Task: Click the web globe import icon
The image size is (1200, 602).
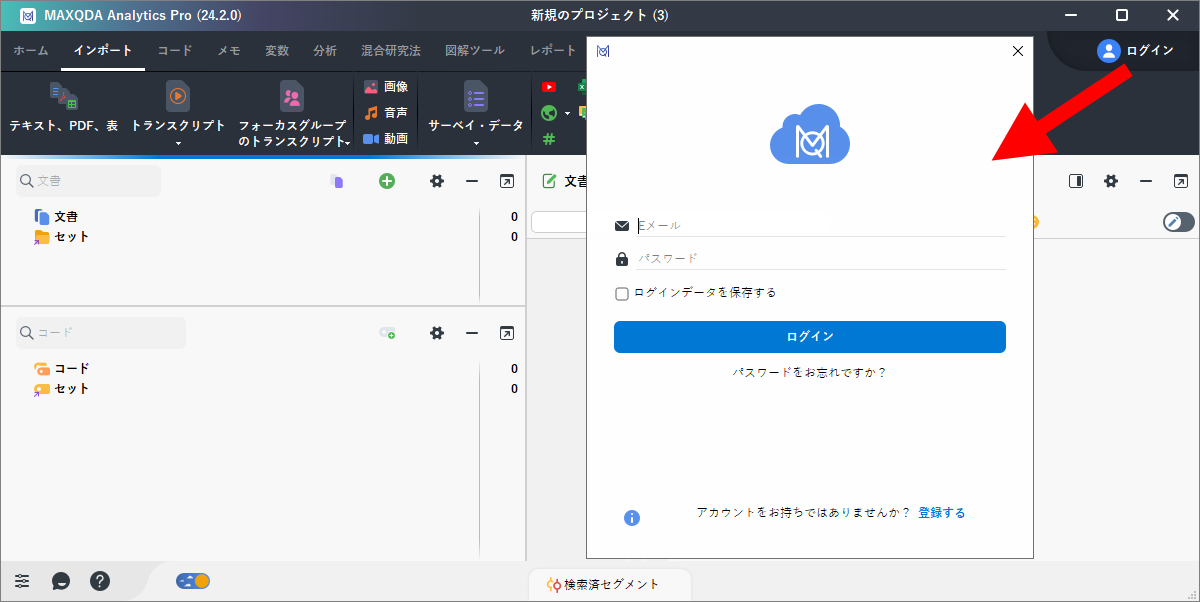Action: coord(548,113)
